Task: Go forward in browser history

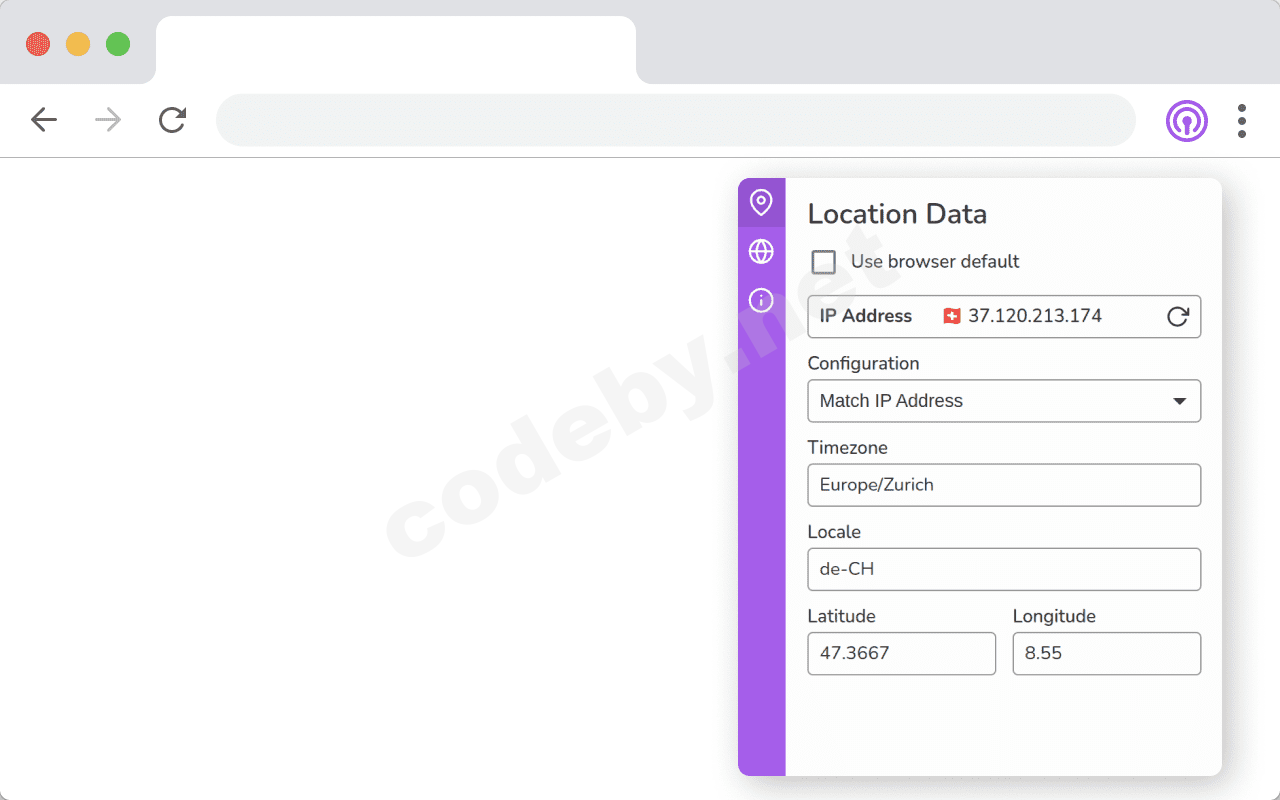Action: tap(108, 121)
